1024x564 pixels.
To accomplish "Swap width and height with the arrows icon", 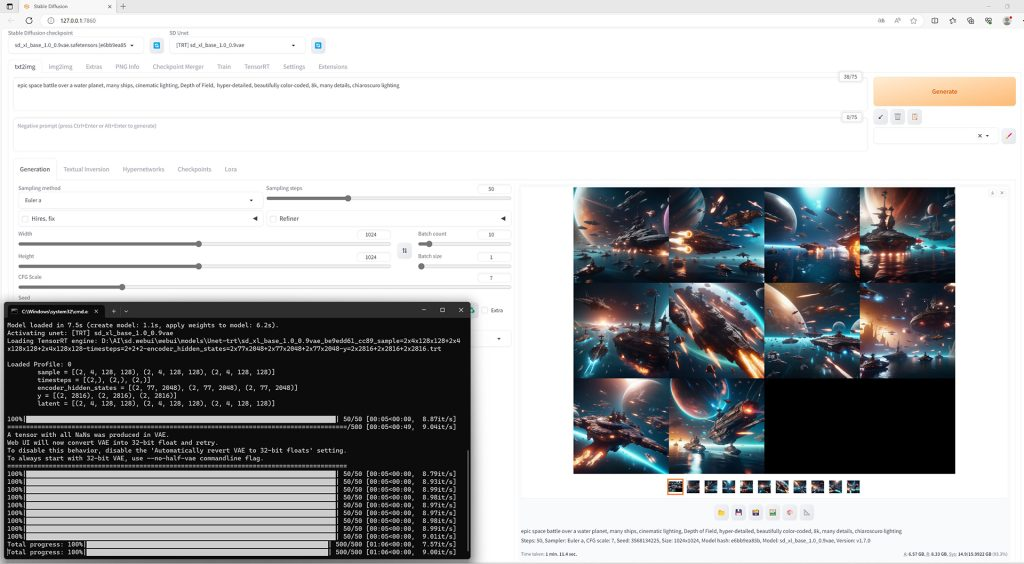I will [x=404, y=251].
